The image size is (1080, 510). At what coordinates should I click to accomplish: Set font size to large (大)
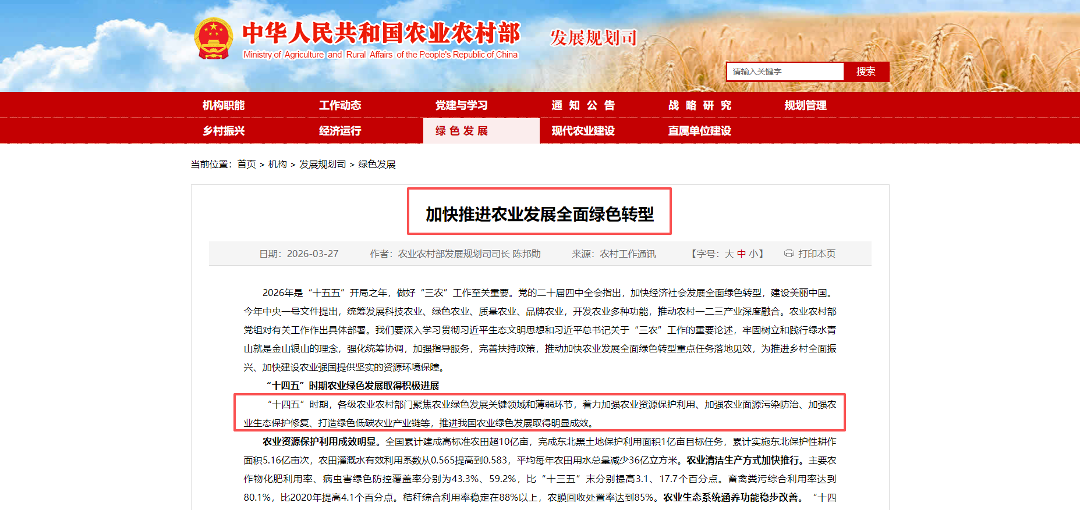(x=729, y=254)
